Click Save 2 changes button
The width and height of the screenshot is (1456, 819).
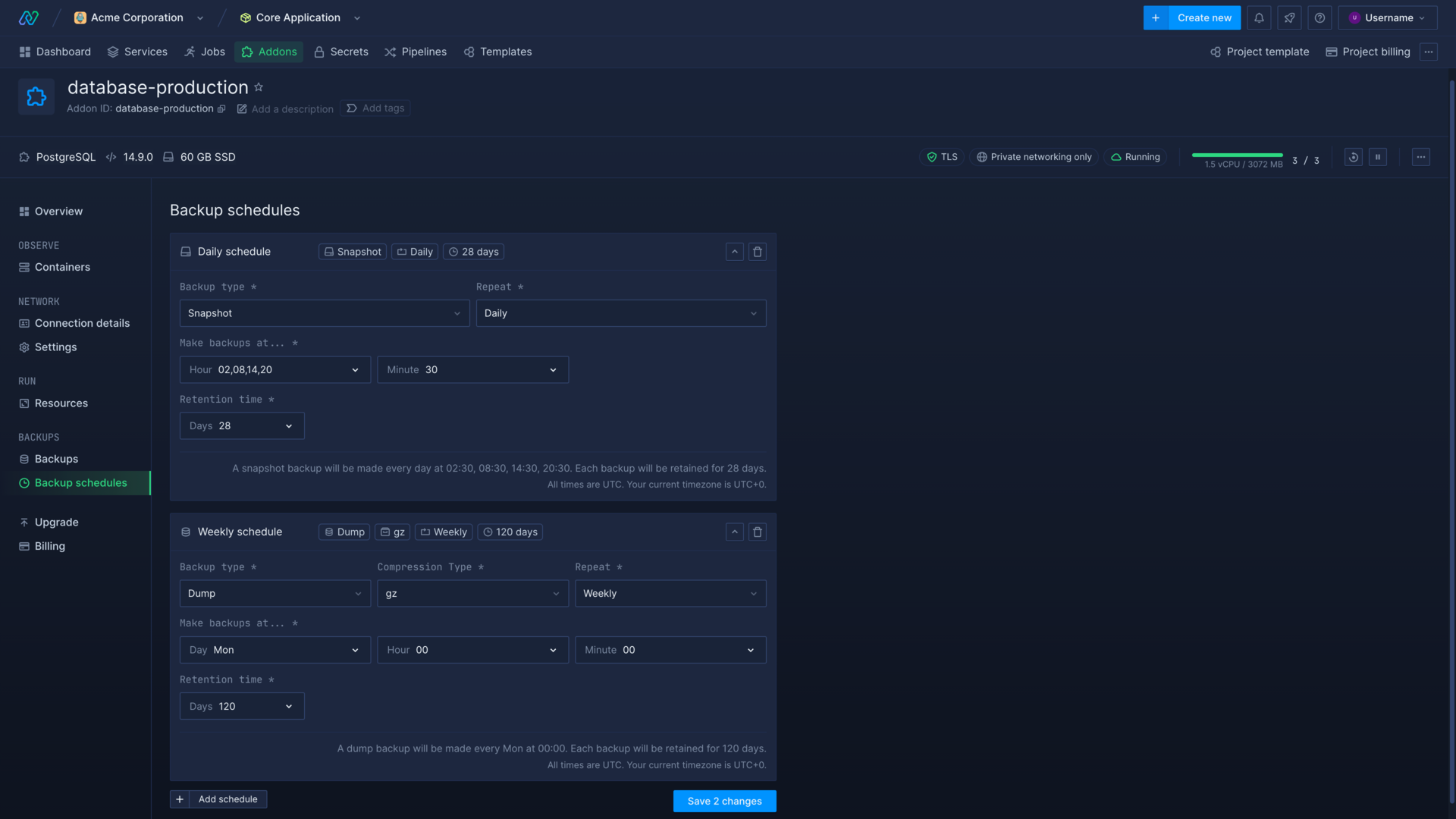[x=725, y=801]
